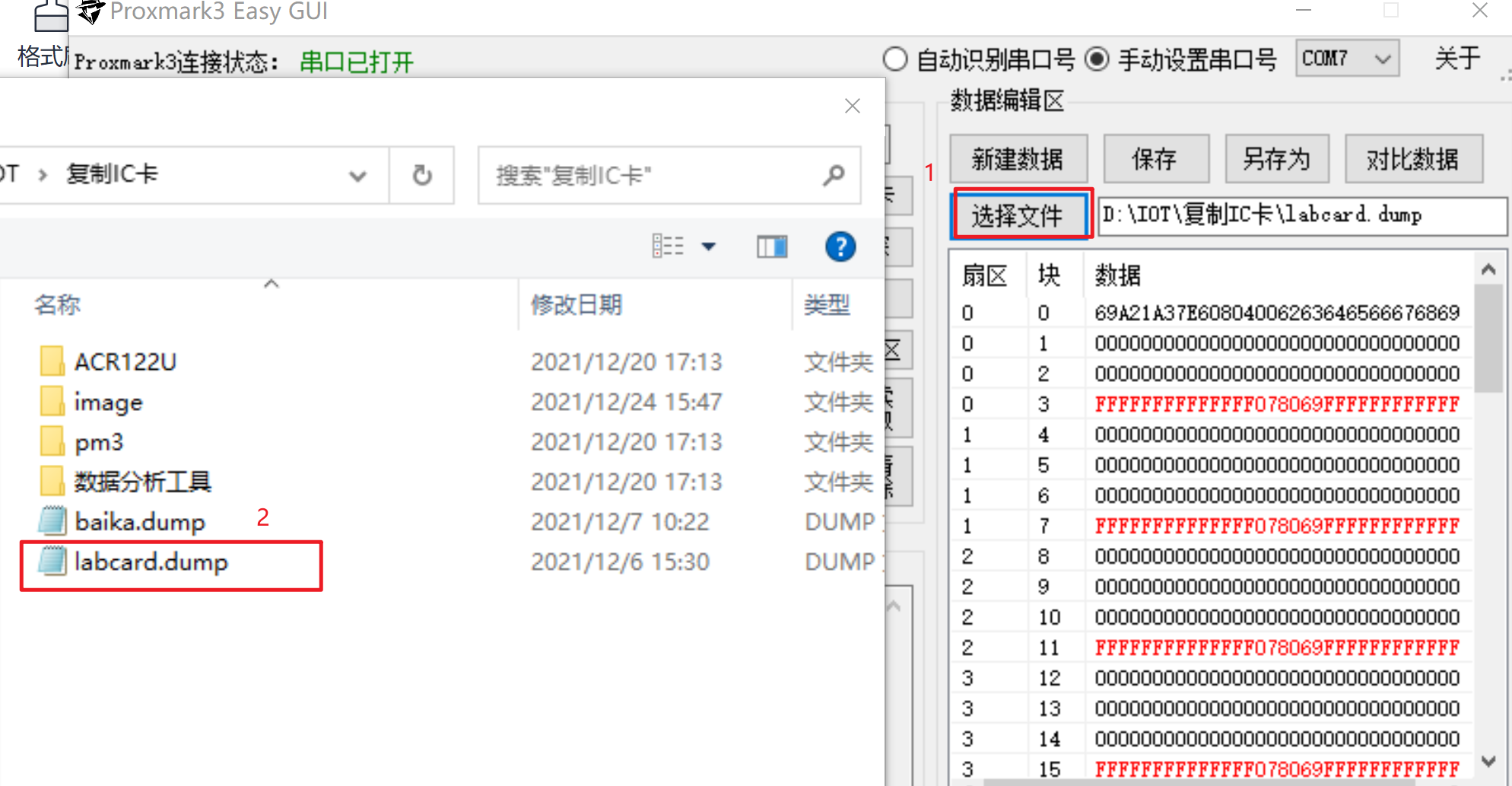Click the 另存为 button
Image resolution: width=1512 pixels, height=786 pixels.
coord(1276,158)
